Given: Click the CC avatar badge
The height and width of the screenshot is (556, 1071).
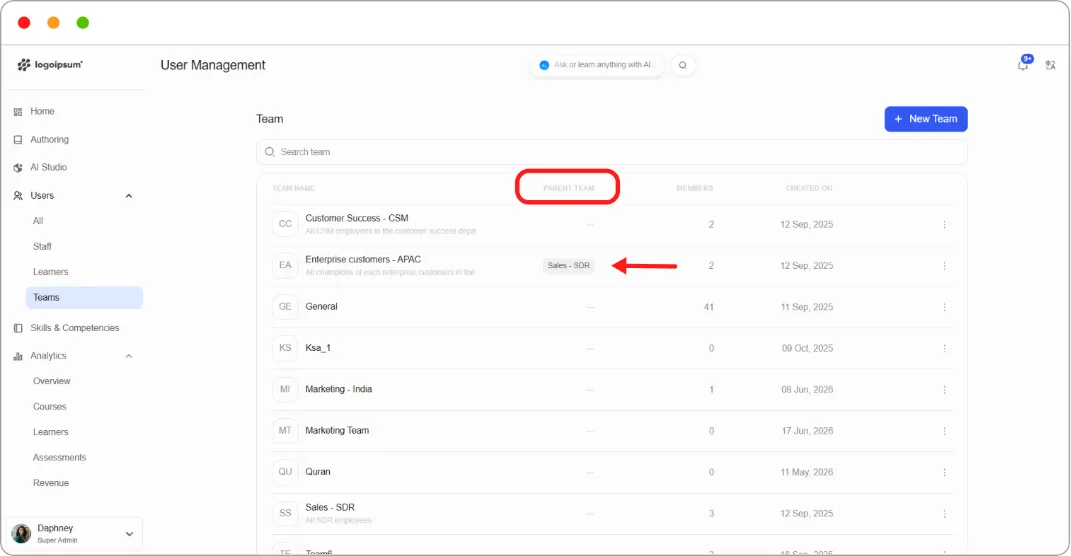Looking at the screenshot, I should point(285,224).
